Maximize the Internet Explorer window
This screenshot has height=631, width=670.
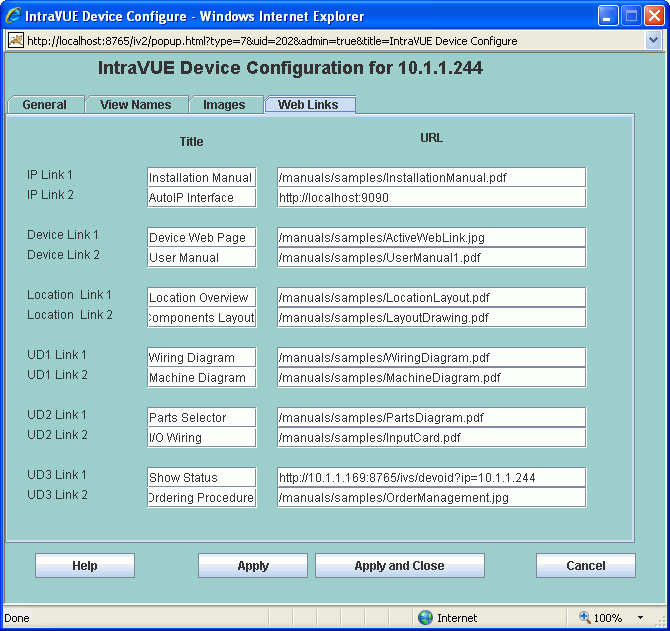click(631, 16)
